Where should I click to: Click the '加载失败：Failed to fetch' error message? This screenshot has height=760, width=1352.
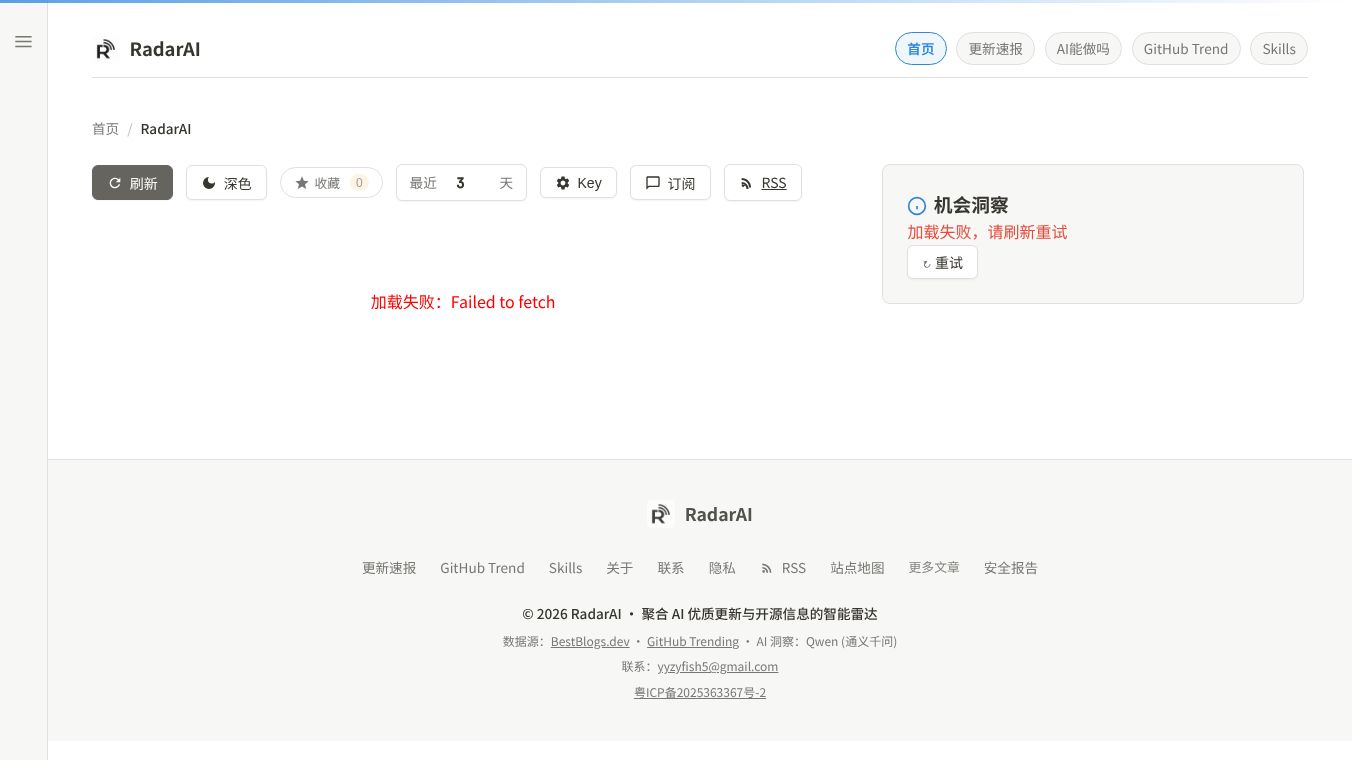[x=463, y=302]
